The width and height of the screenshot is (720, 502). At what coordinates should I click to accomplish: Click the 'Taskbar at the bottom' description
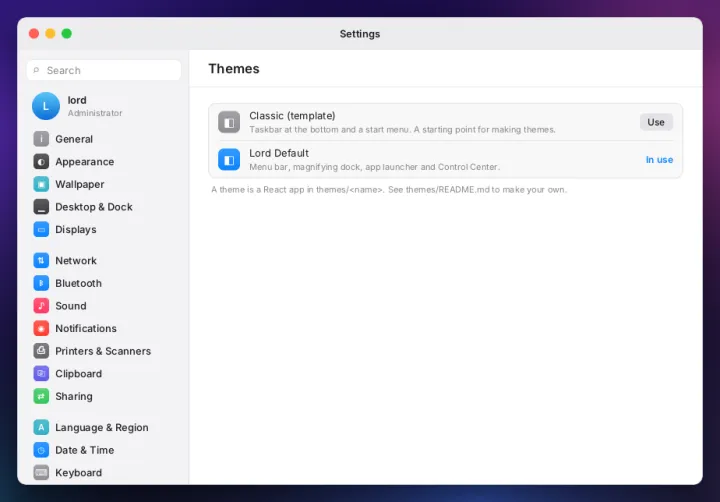tap(402, 130)
